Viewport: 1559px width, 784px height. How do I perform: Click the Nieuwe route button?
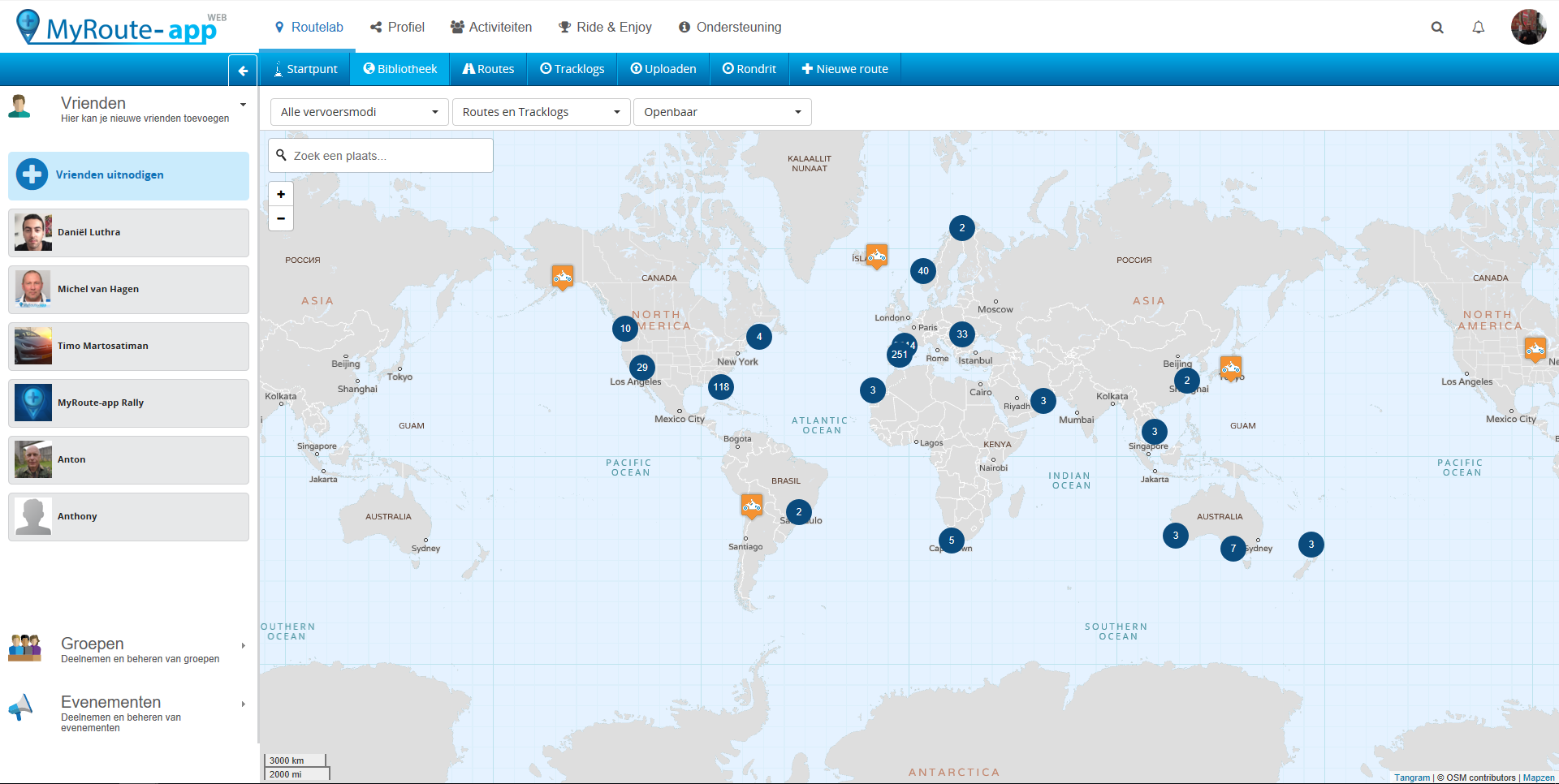coord(845,69)
